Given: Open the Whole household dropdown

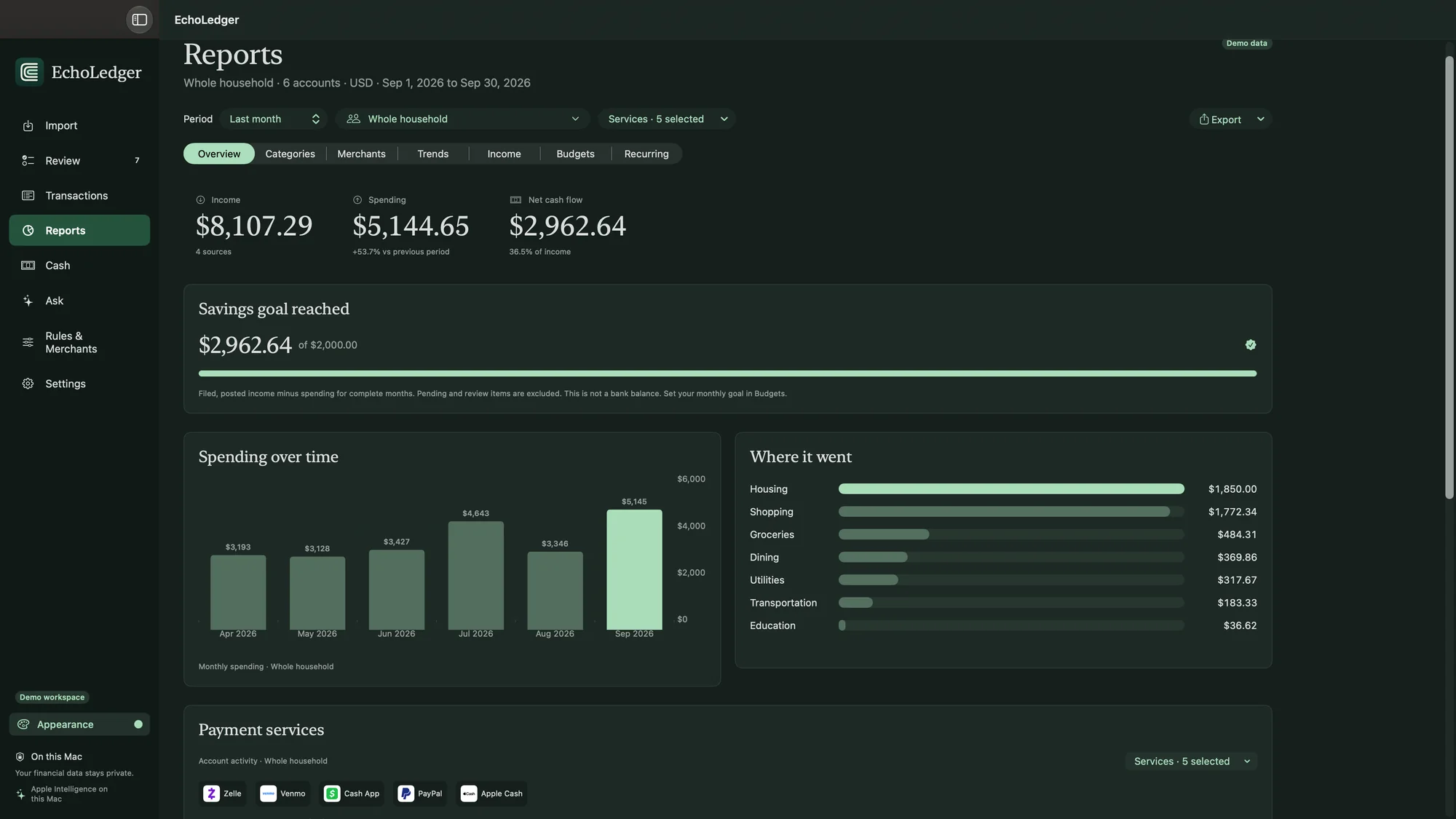Looking at the screenshot, I should click(462, 119).
